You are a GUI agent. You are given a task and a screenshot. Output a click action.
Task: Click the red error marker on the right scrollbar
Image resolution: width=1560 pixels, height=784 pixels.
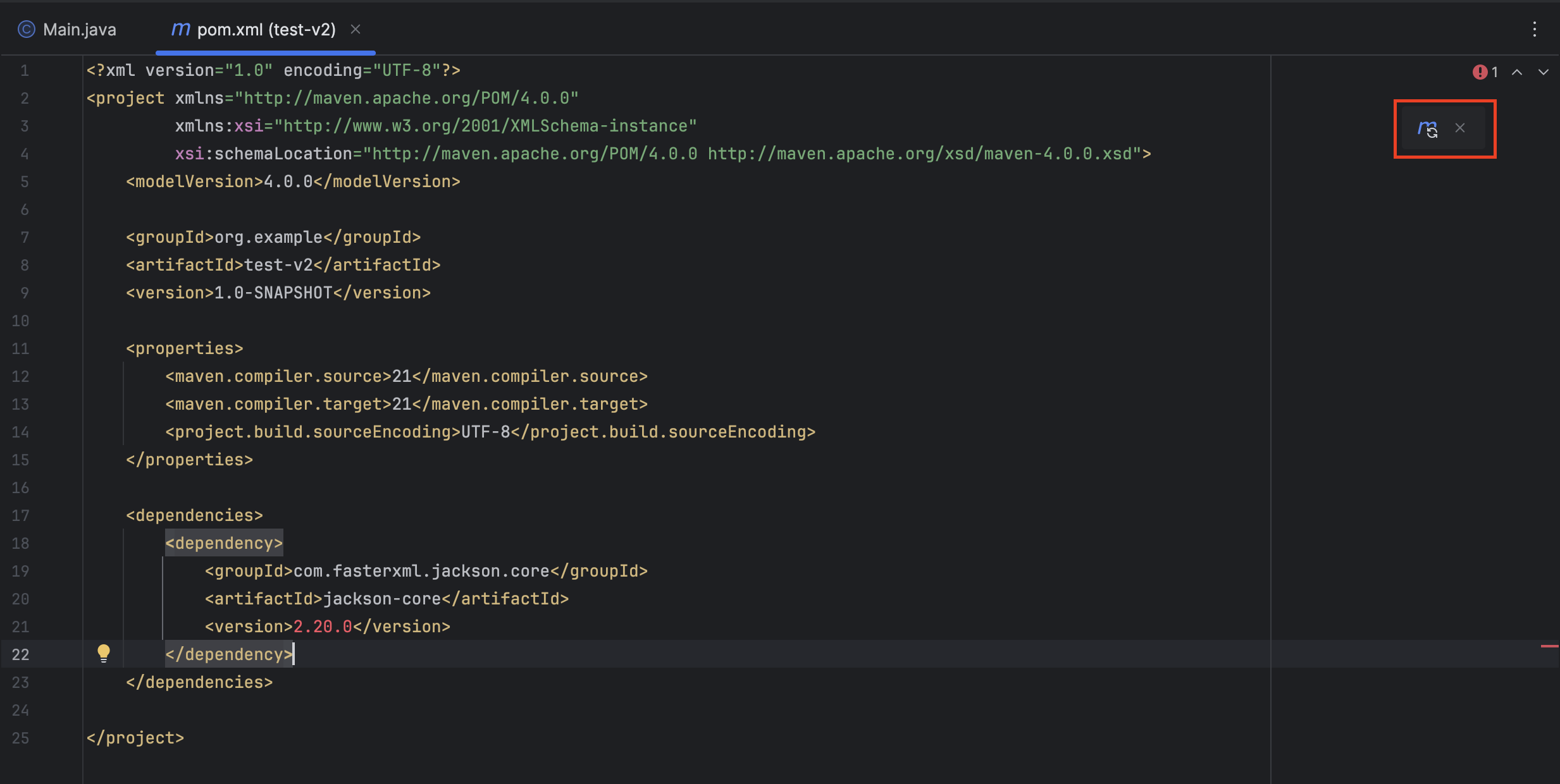point(1550,646)
